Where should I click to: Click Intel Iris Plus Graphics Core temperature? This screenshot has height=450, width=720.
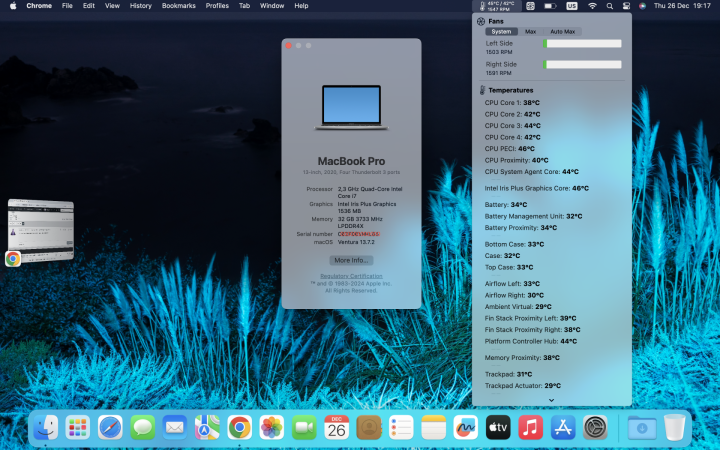(x=536, y=188)
